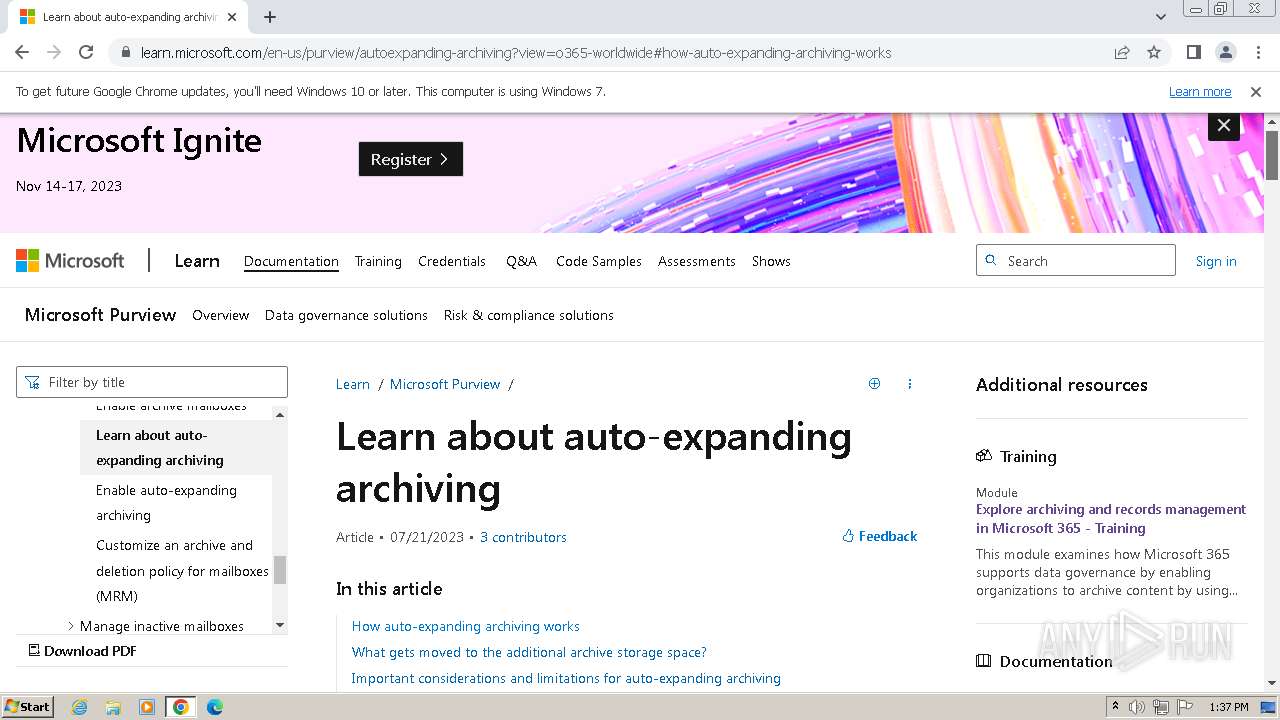Viewport: 1280px width, 720px height.
Task: Click the add to collection plus icon
Action: (874, 383)
